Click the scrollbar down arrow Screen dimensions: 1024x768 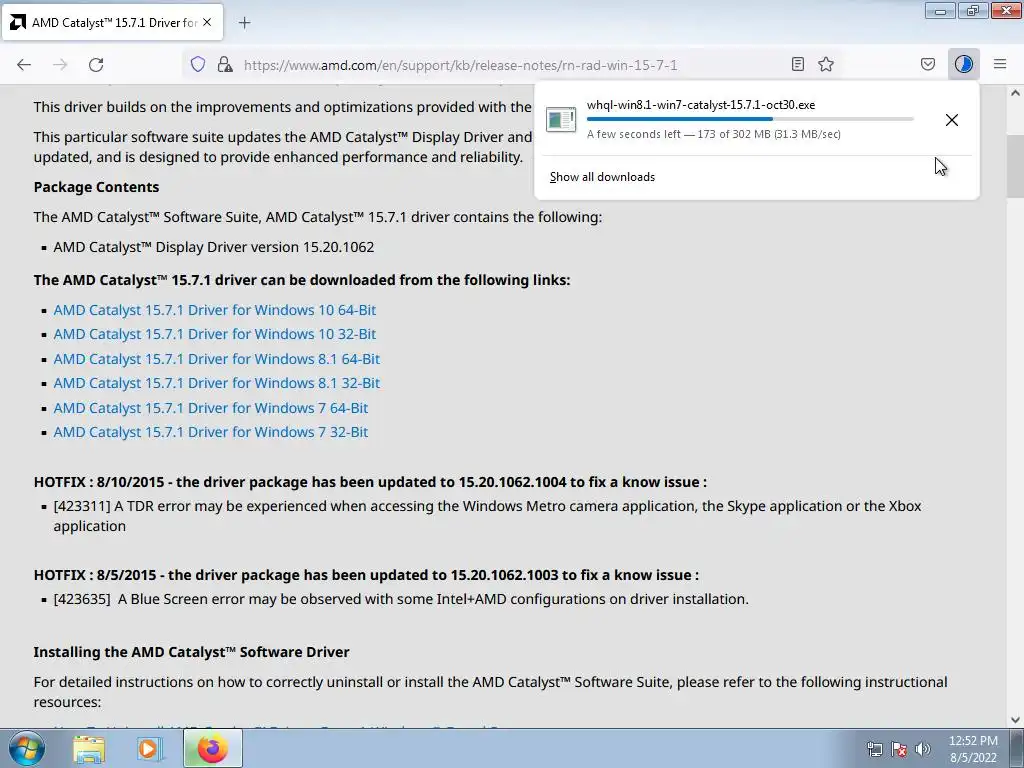1015,720
